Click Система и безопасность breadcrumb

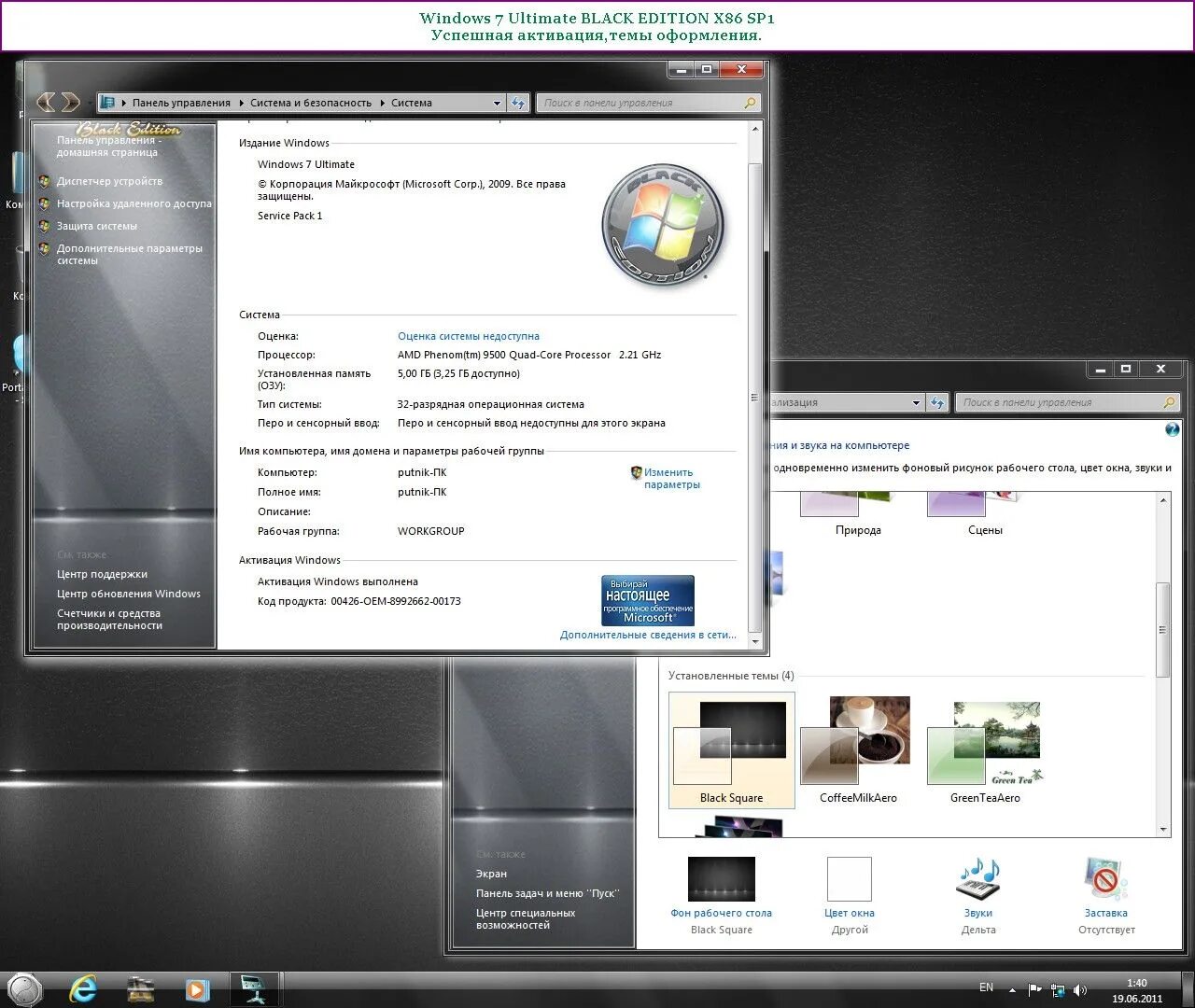pyautogui.click(x=311, y=103)
